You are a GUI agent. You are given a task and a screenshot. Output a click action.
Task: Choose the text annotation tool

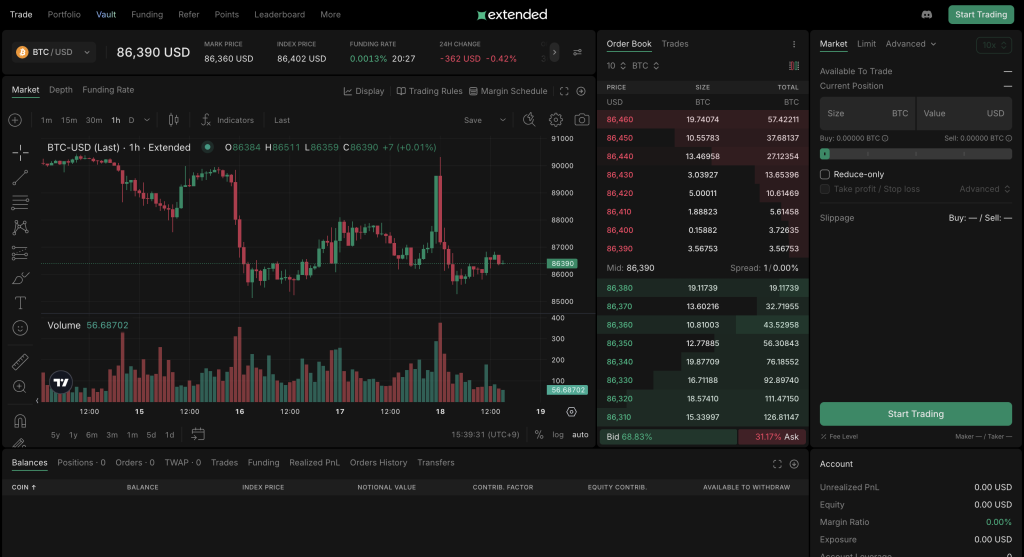click(x=20, y=302)
